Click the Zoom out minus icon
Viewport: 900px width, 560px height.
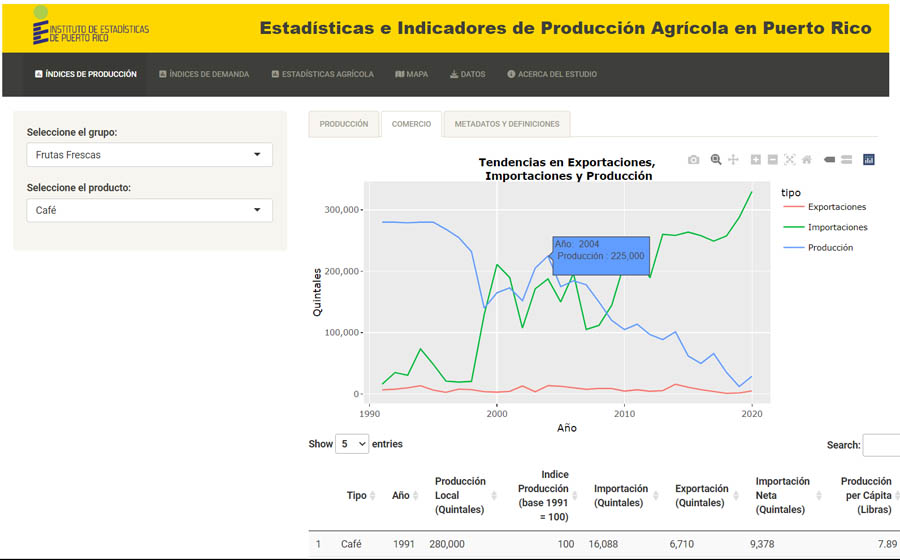(772, 160)
